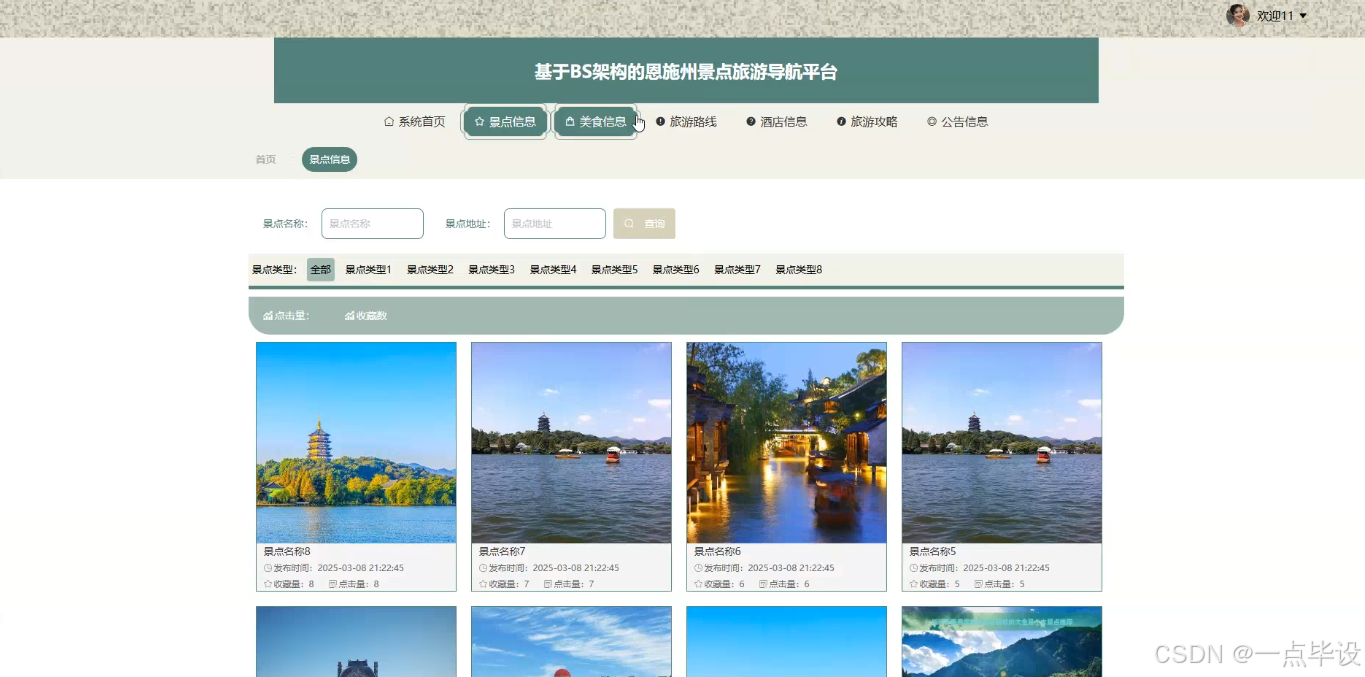This screenshot has width=1365, height=677.
Task: Click 点击量 icon on 景点名称7 card
Action: [x=548, y=584]
